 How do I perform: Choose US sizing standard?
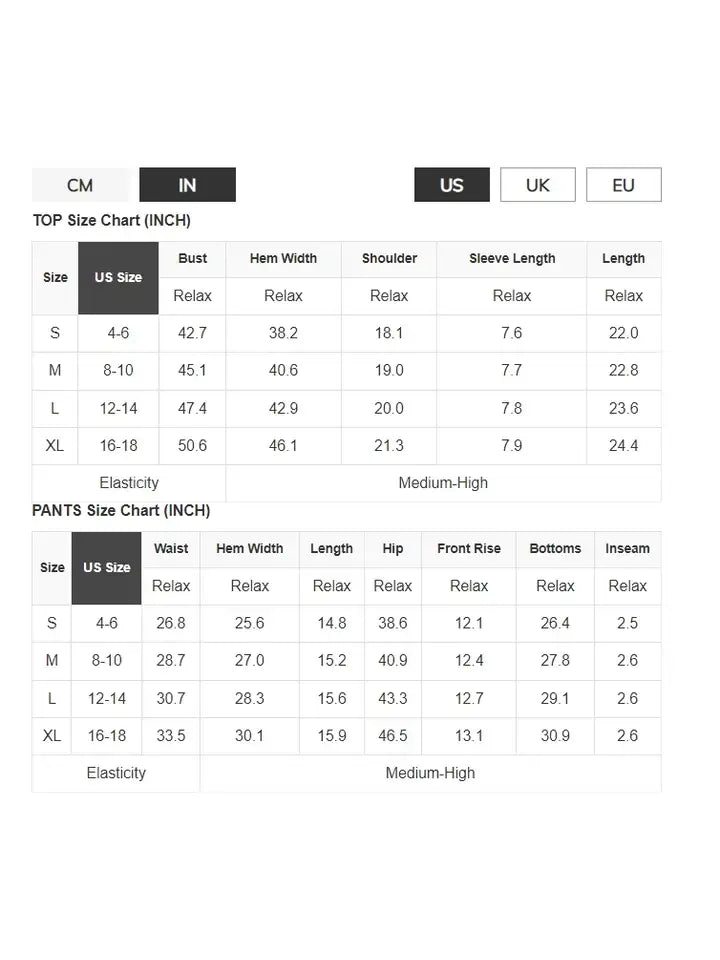pyautogui.click(x=452, y=185)
